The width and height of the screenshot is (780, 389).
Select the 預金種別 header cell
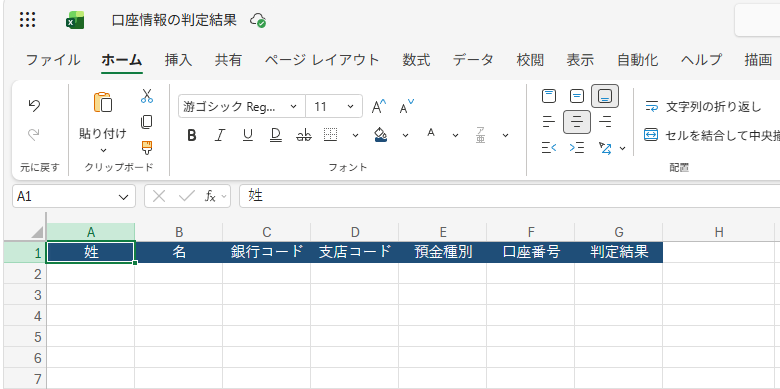(443, 252)
